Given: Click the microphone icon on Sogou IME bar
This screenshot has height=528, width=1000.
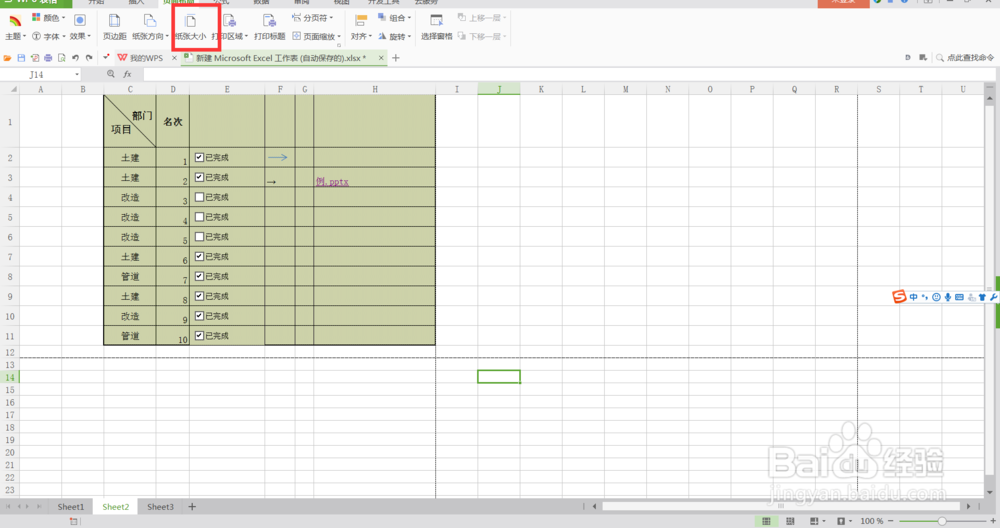Looking at the screenshot, I should [948, 297].
